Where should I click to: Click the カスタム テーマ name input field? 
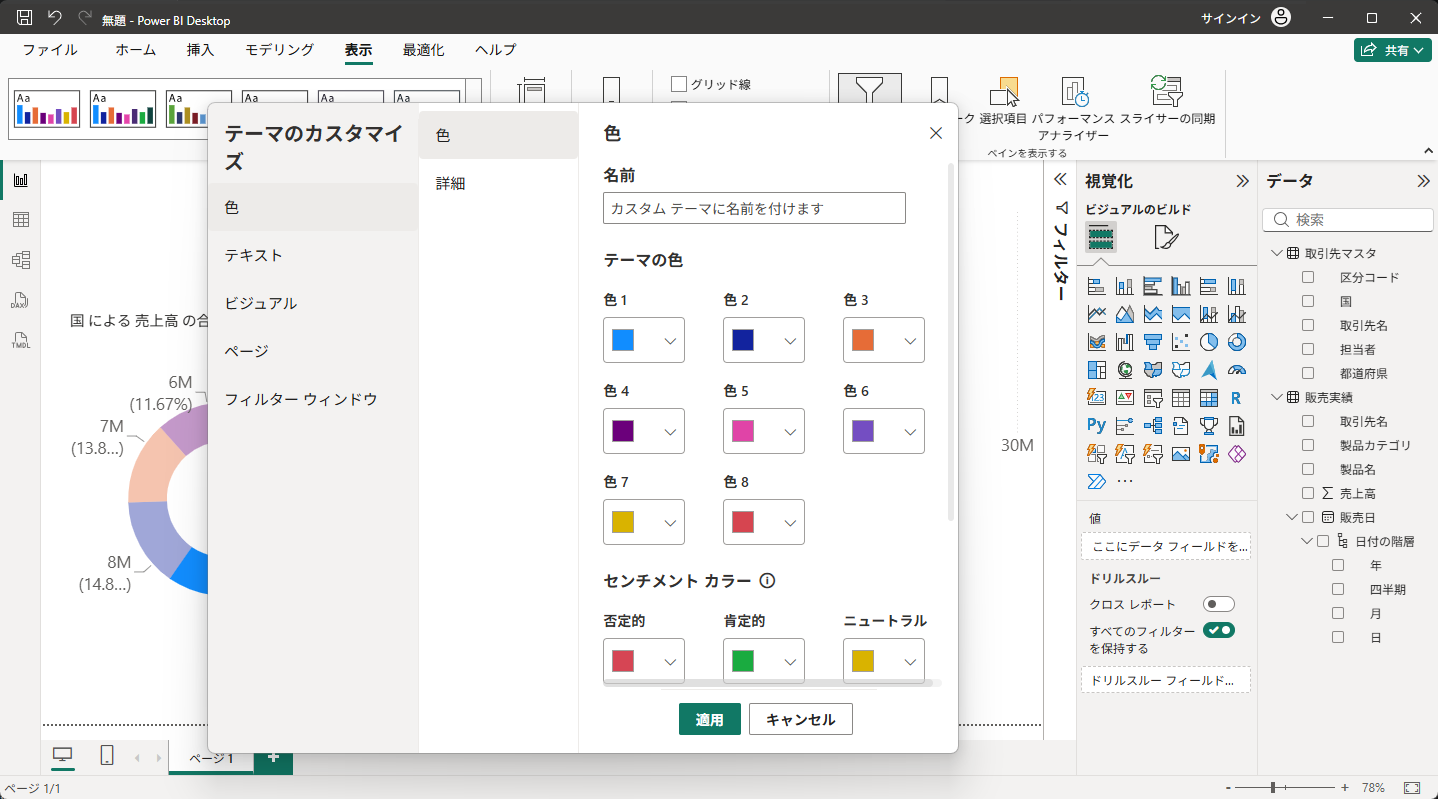(755, 208)
